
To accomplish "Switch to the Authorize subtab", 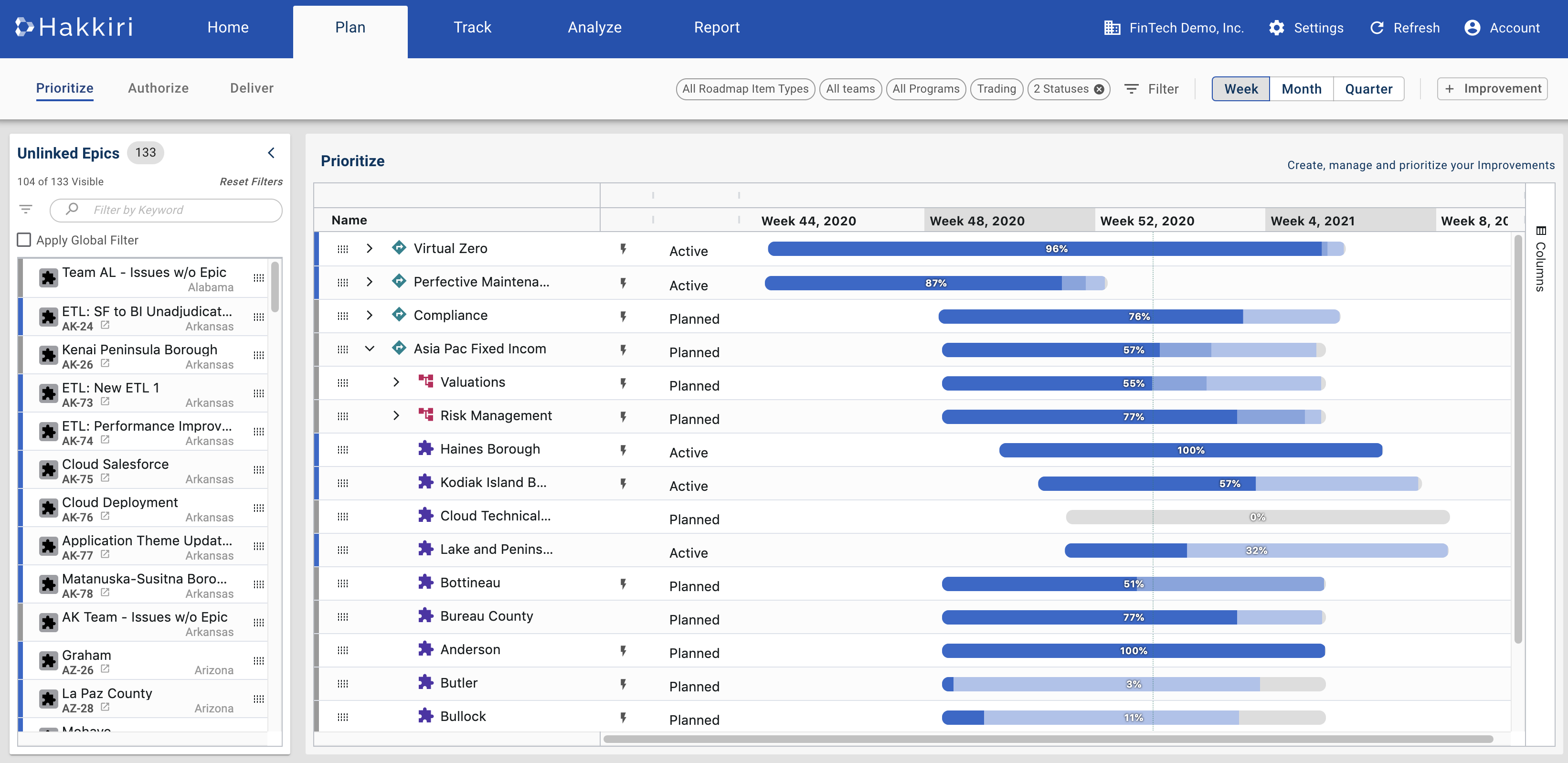I will (158, 88).
